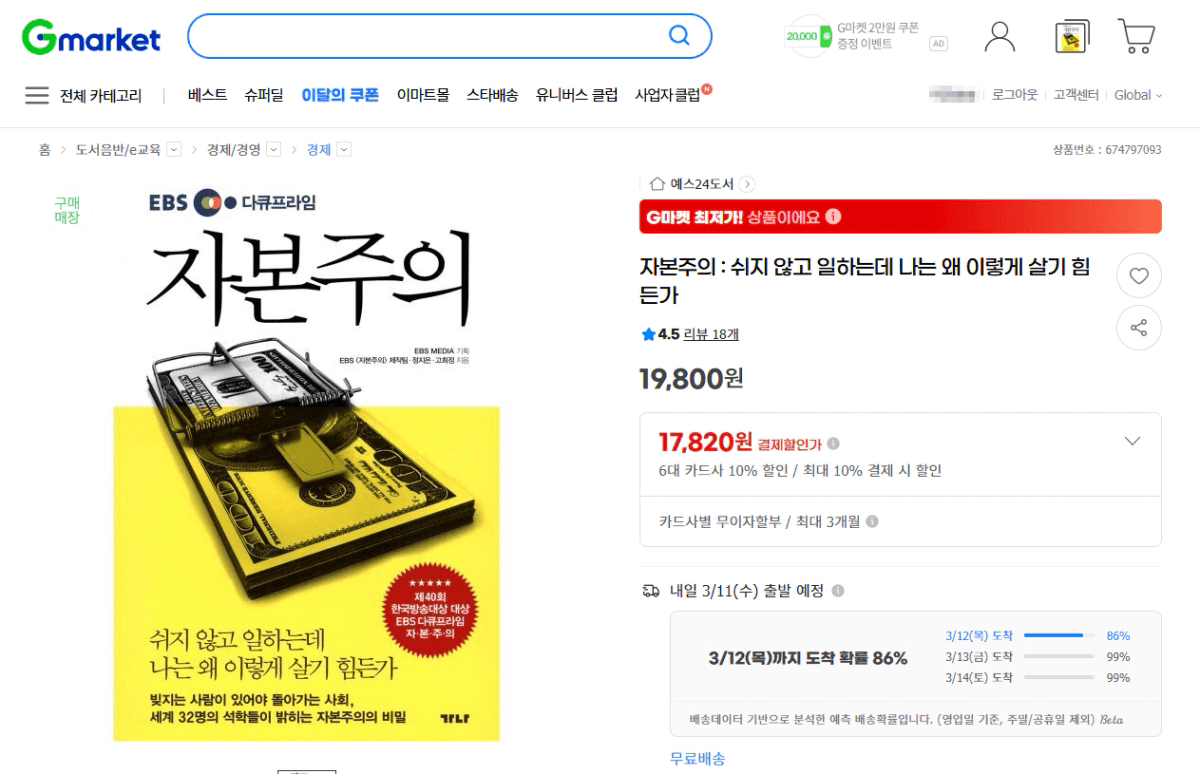This screenshot has width=1200, height=774.
Task: Open the hamburger all-categories menu icon
Action: [37, 95]
